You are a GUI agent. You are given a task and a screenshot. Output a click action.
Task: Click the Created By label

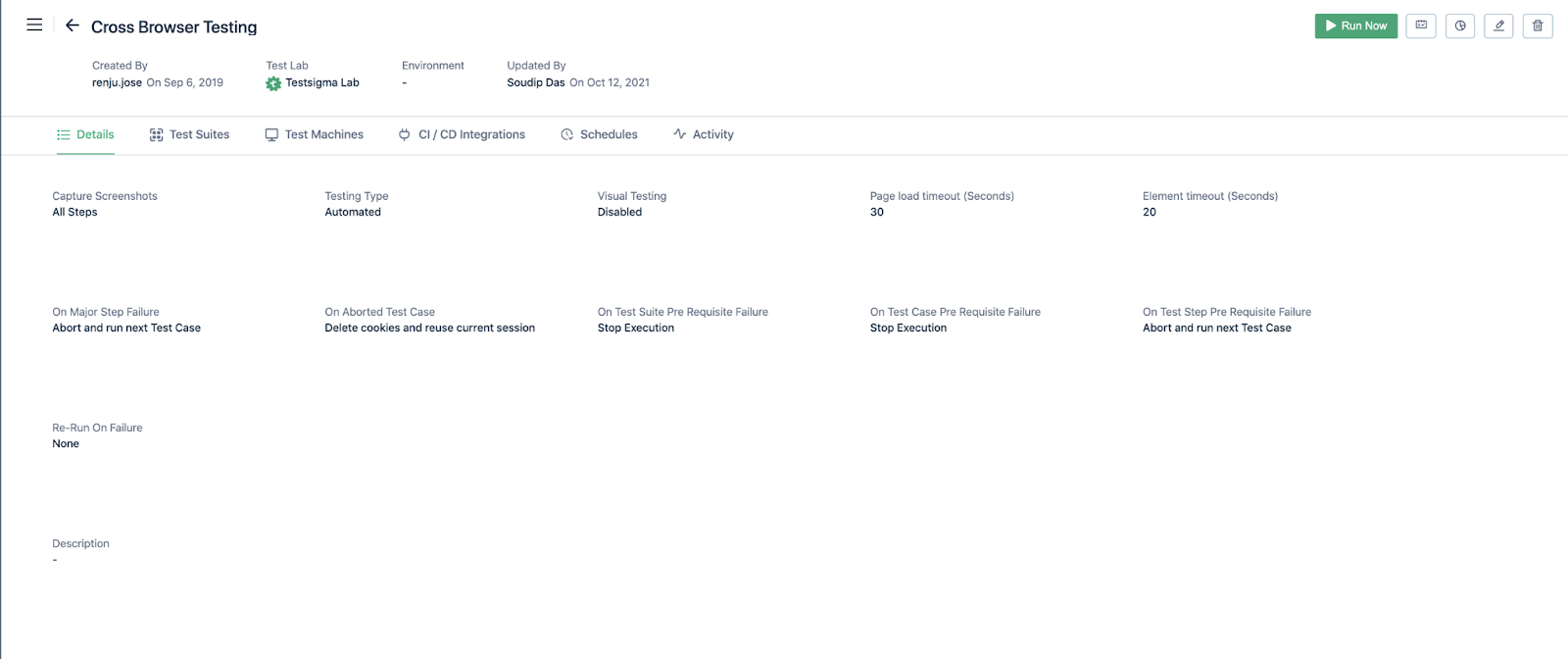click(120, 66)
